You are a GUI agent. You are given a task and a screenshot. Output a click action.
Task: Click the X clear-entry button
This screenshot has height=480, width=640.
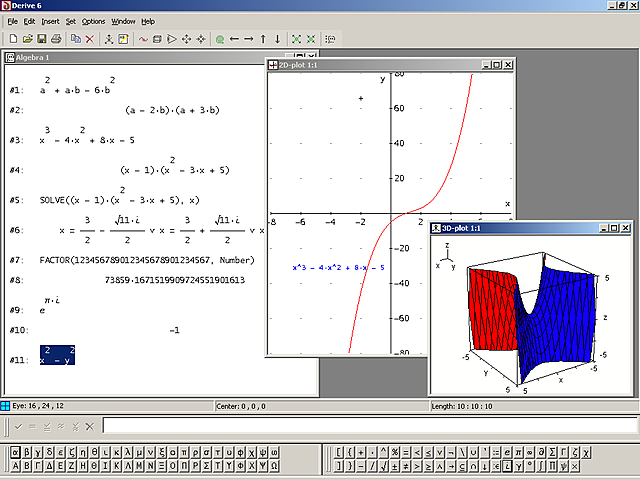pyautogui.click(x=90, y=427)
